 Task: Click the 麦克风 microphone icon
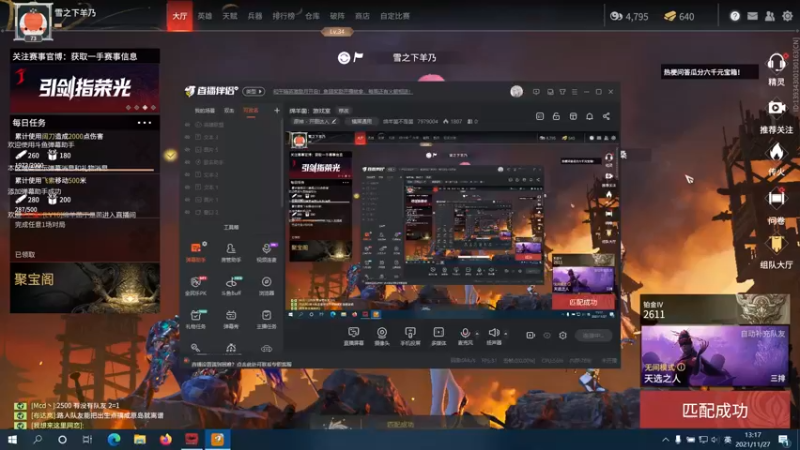[x=465, y=333]
